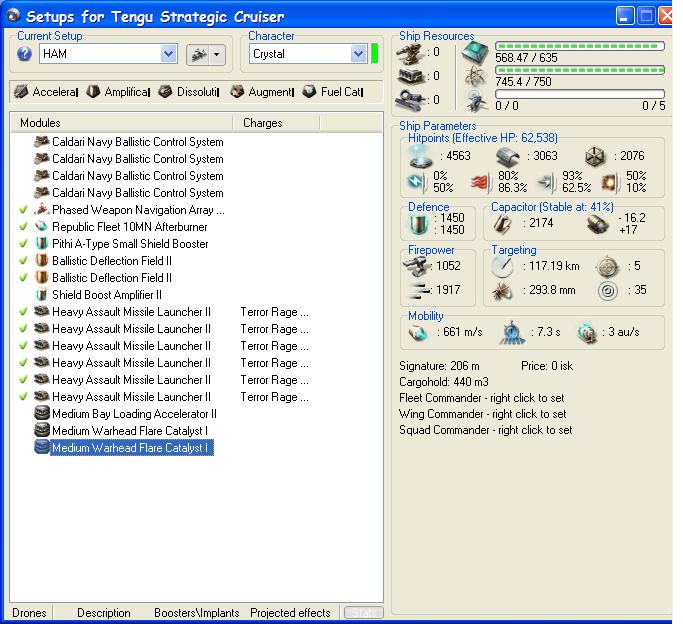This screenshot has width=683, height=624.
Task: Click the targeting range icon showing 117.19 km
Action: tap(502, 266)
